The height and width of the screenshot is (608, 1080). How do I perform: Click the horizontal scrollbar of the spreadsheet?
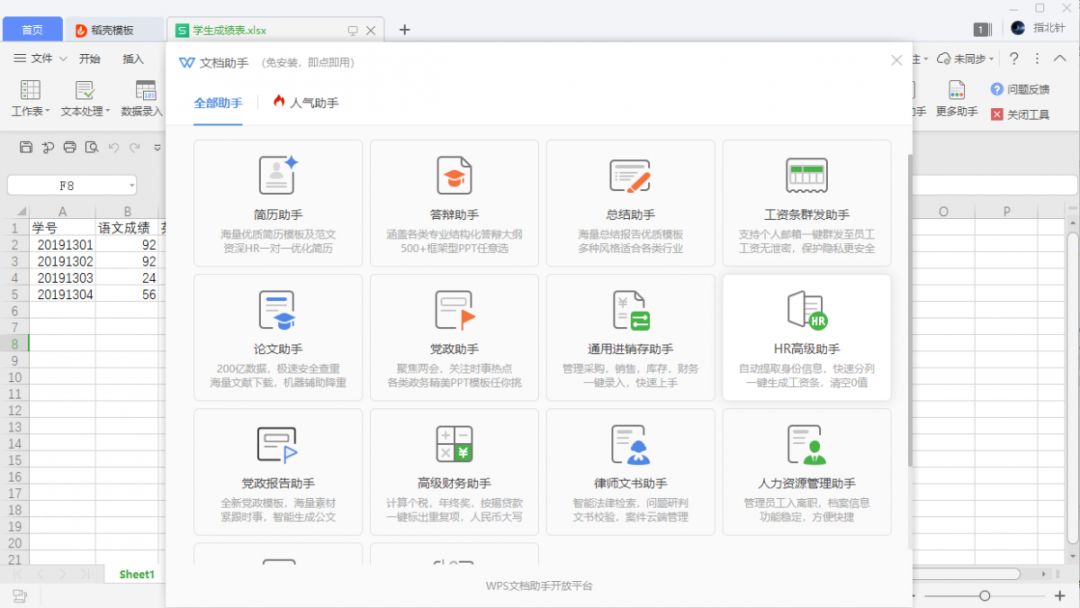[964, 574]
